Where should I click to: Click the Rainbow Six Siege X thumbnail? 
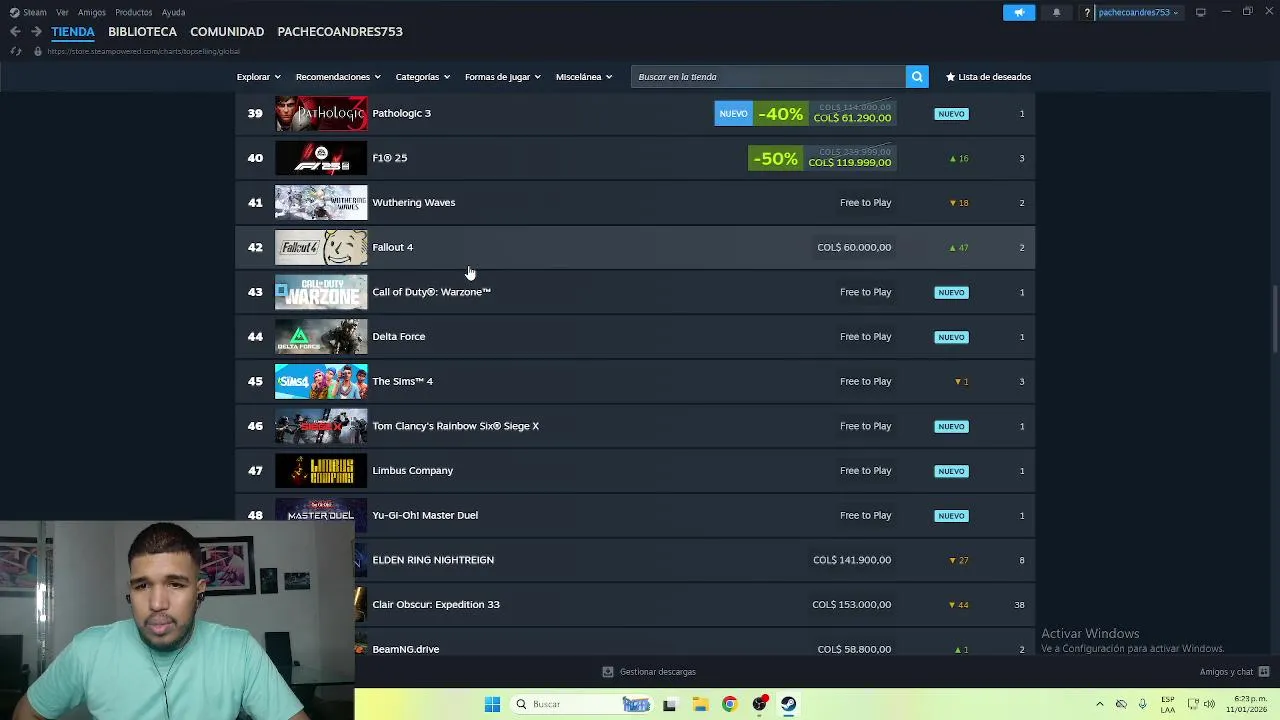[321, 426]
